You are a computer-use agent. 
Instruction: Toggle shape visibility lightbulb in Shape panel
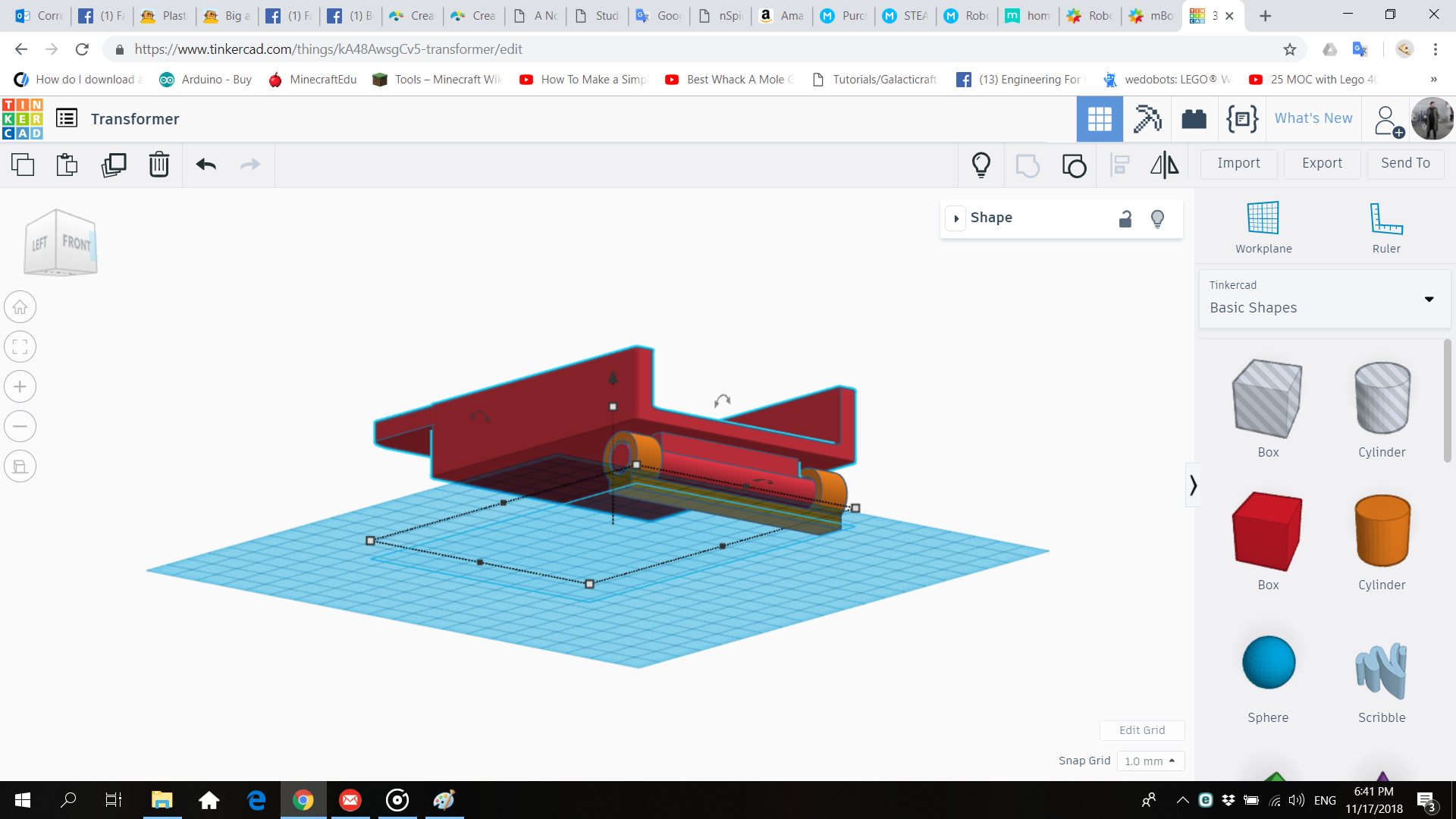pos(1157,218)
